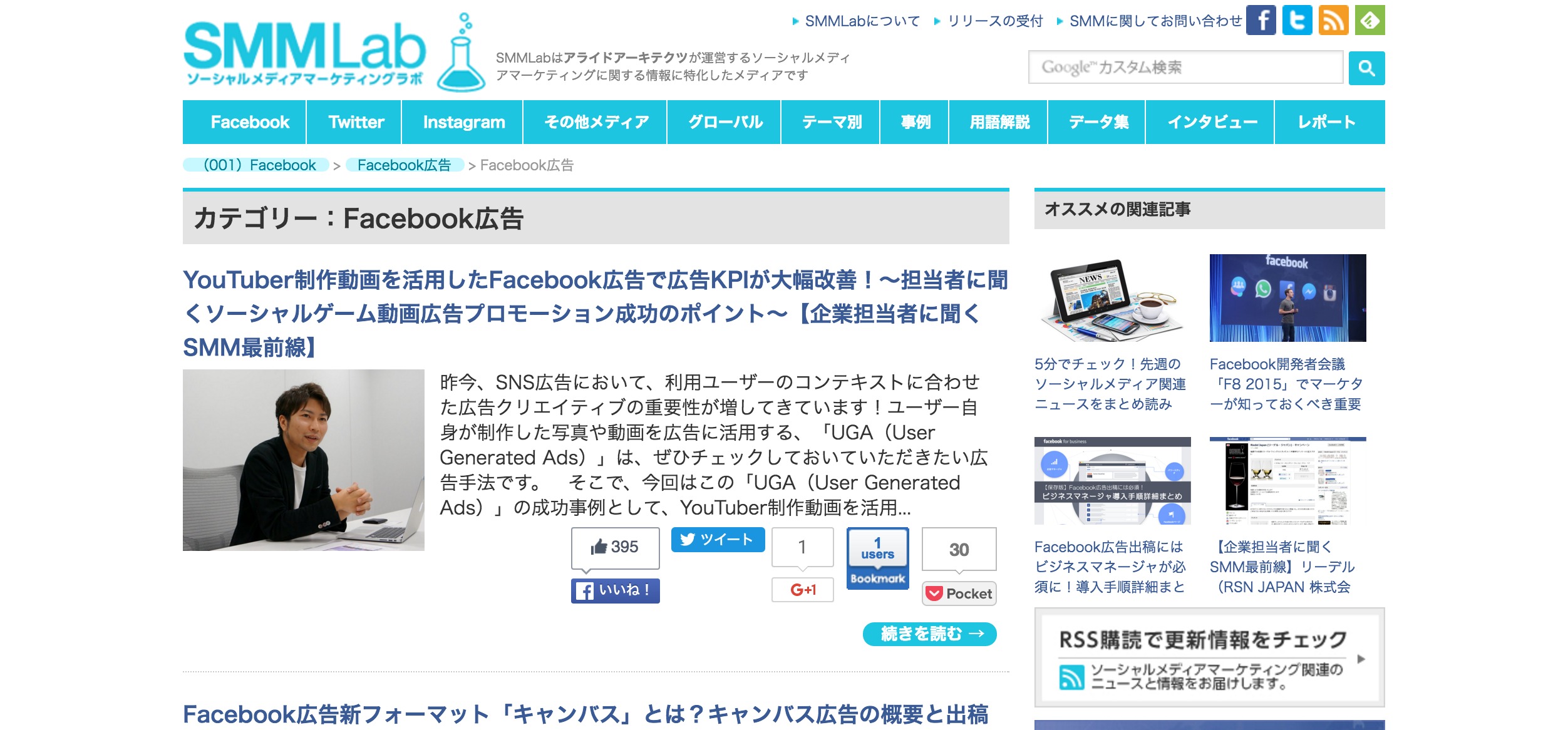Click the (001) Facebook breadcrumb link

tap(259, 165)
